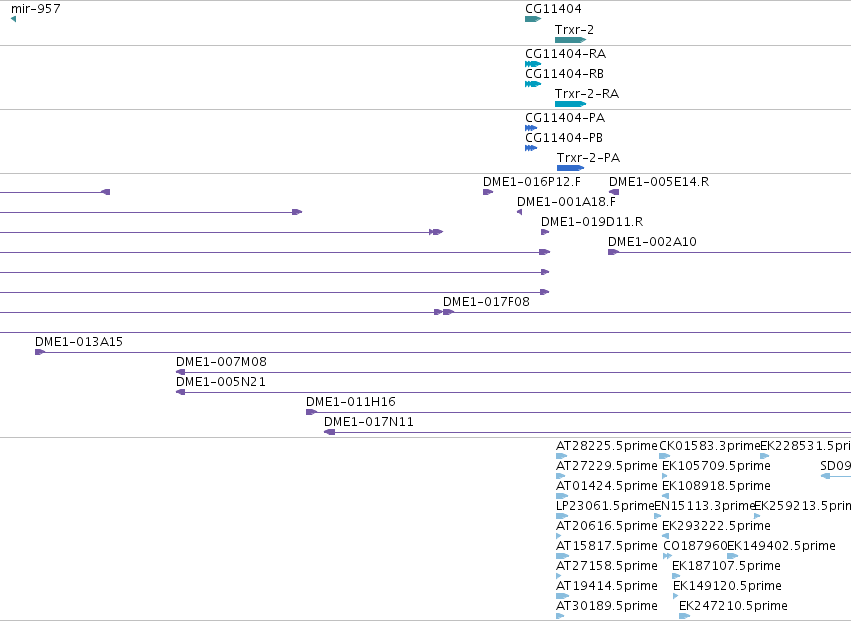Click the DME1-017F08 label
The width and height of the screenshot is (851, 621).
coord(486,302)
